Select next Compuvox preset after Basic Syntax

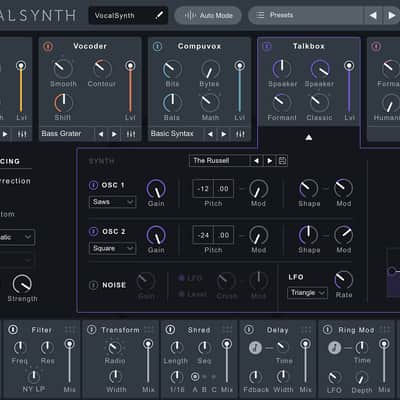224,134
